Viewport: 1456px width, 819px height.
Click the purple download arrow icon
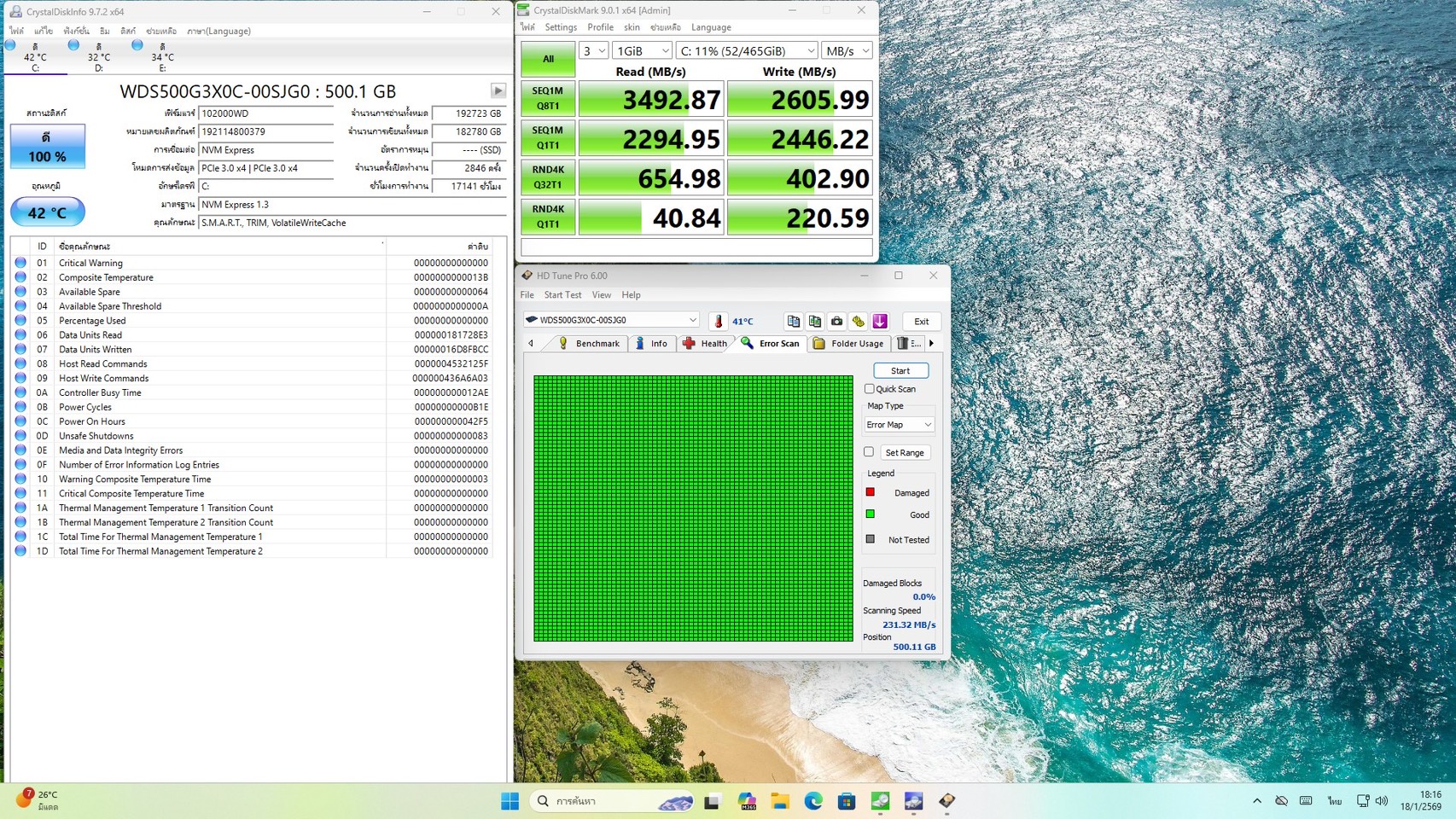[x=880, y=321]
